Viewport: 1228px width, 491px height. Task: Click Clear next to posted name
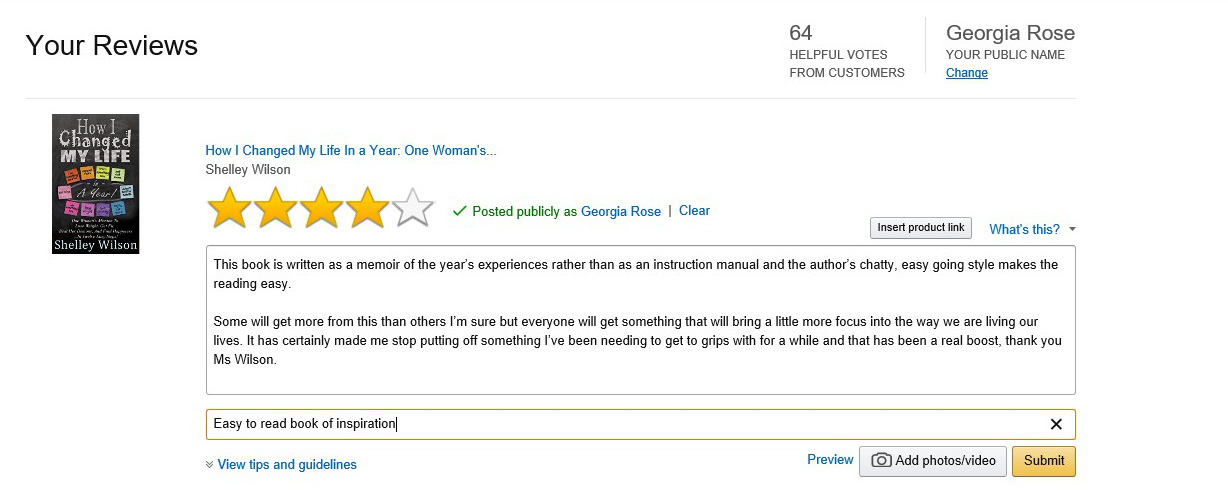(694, 211)
